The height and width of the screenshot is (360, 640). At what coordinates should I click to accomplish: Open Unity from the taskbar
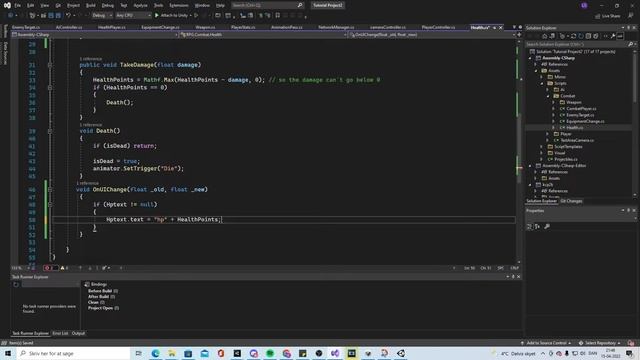point(401,353)
